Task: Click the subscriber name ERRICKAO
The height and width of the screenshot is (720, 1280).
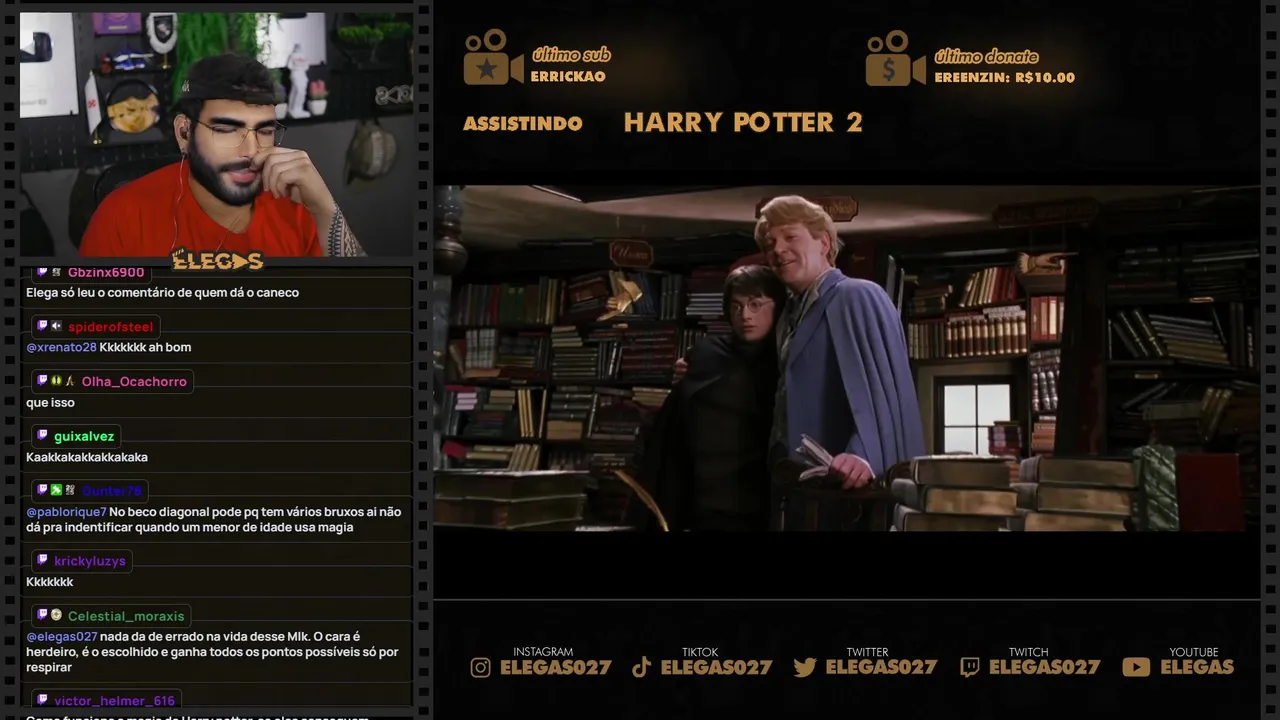Action: [x=568, y=77]
